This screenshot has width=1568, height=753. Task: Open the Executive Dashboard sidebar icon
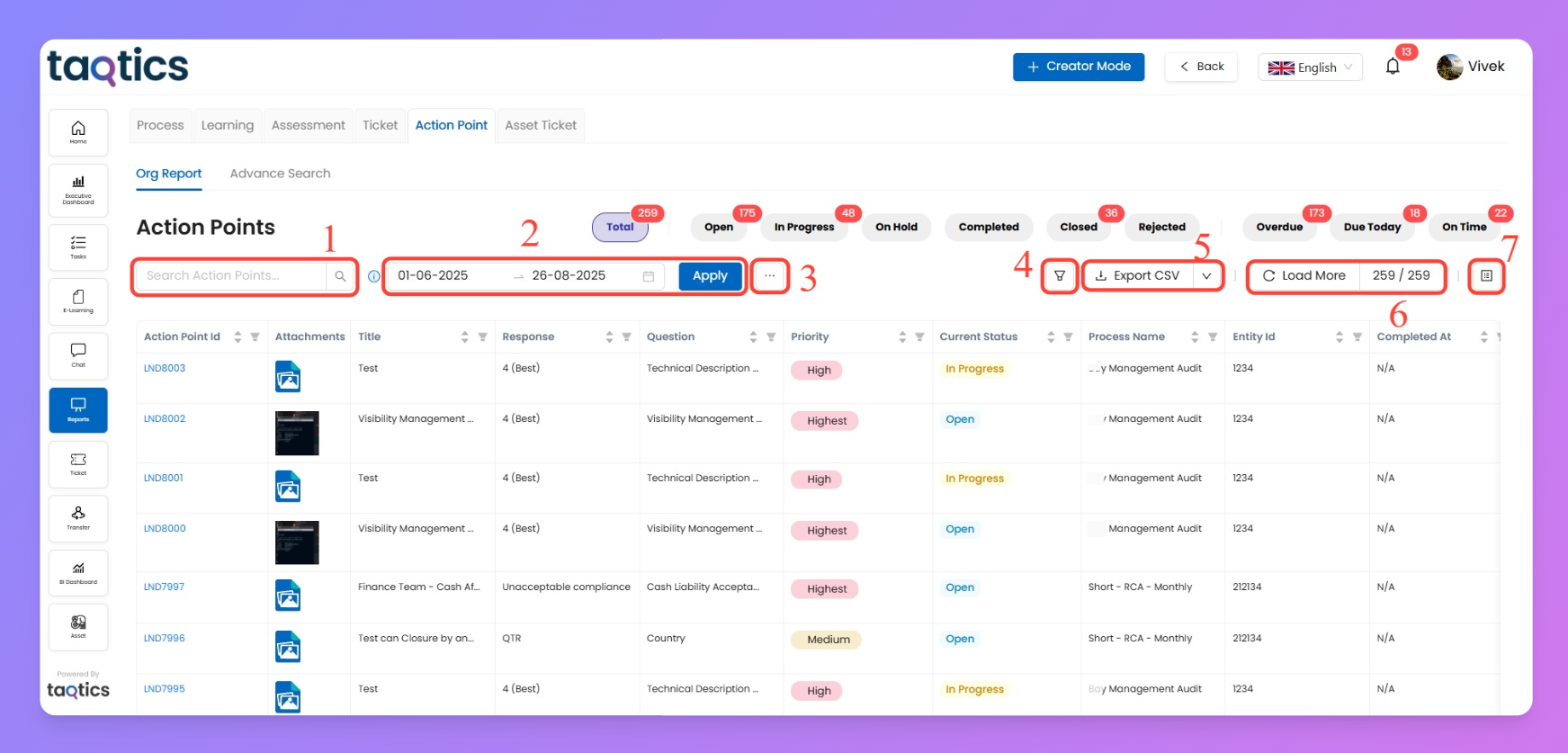click(x=78, y=190)
